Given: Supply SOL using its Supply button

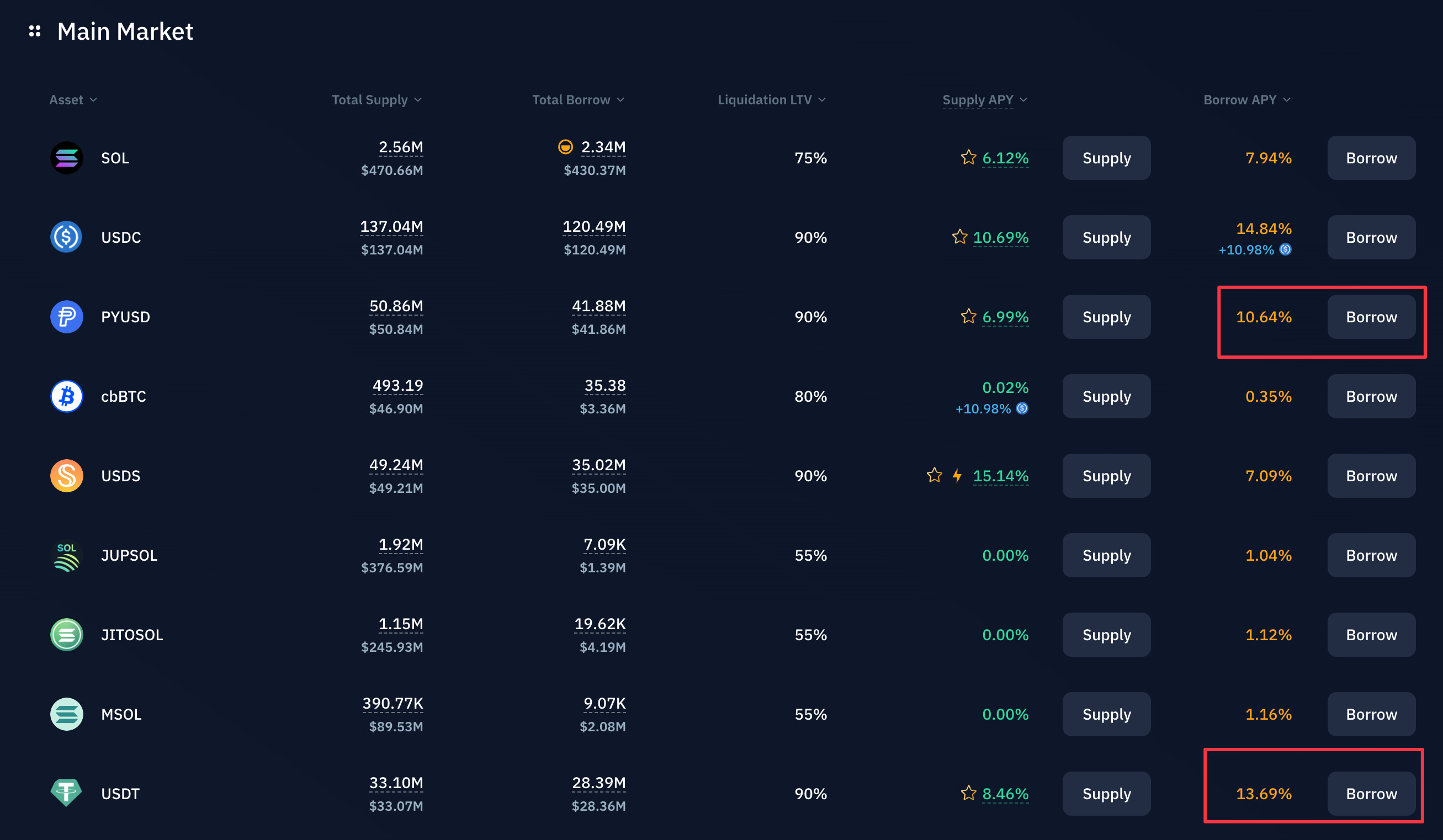Looking at the screenshot, I should pyautogui.click(x=1106, y=158).
